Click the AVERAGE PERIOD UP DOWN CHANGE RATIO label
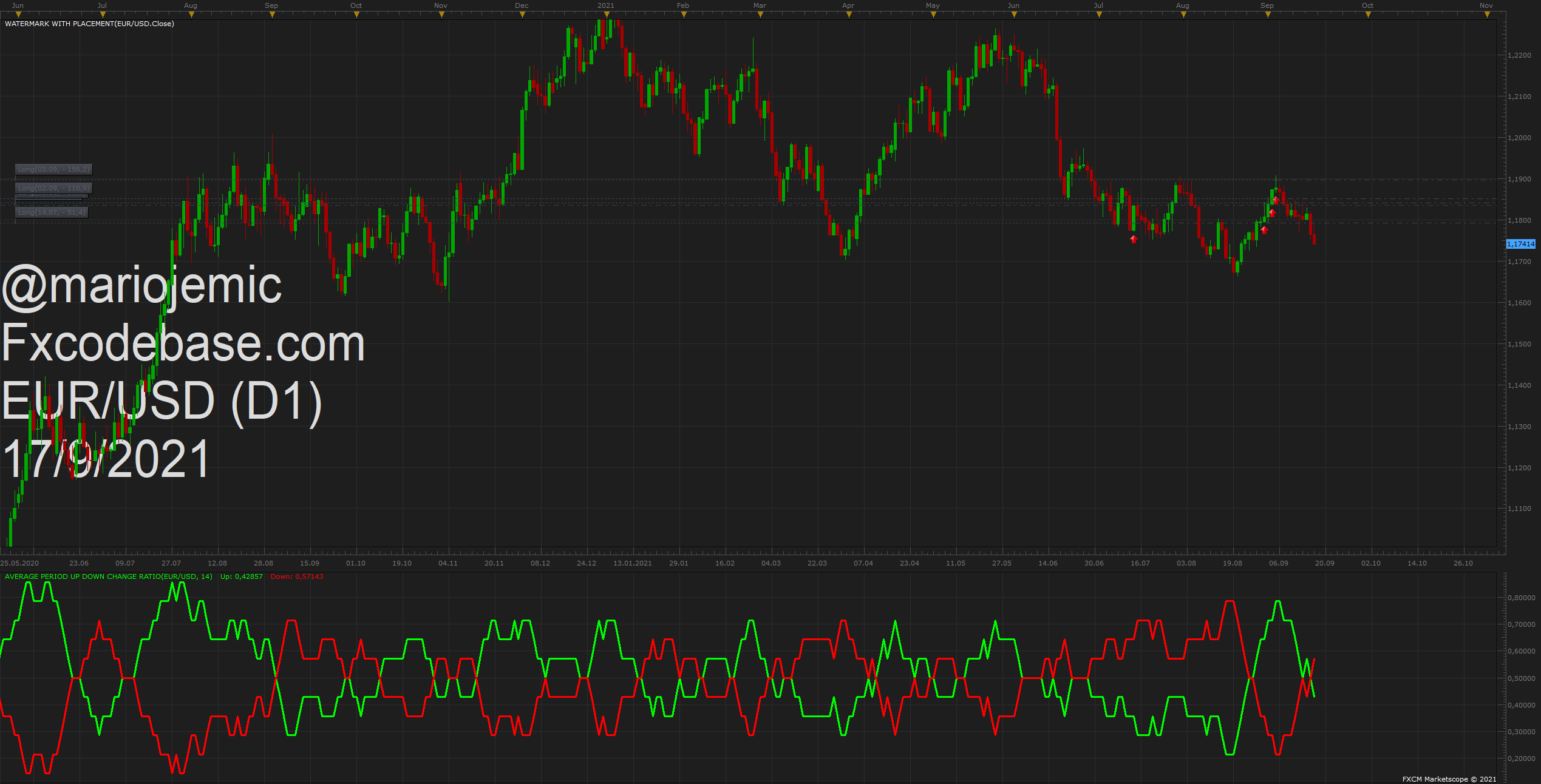The width and height of the screenshot is (1541, 784). [x=109, y=576]
